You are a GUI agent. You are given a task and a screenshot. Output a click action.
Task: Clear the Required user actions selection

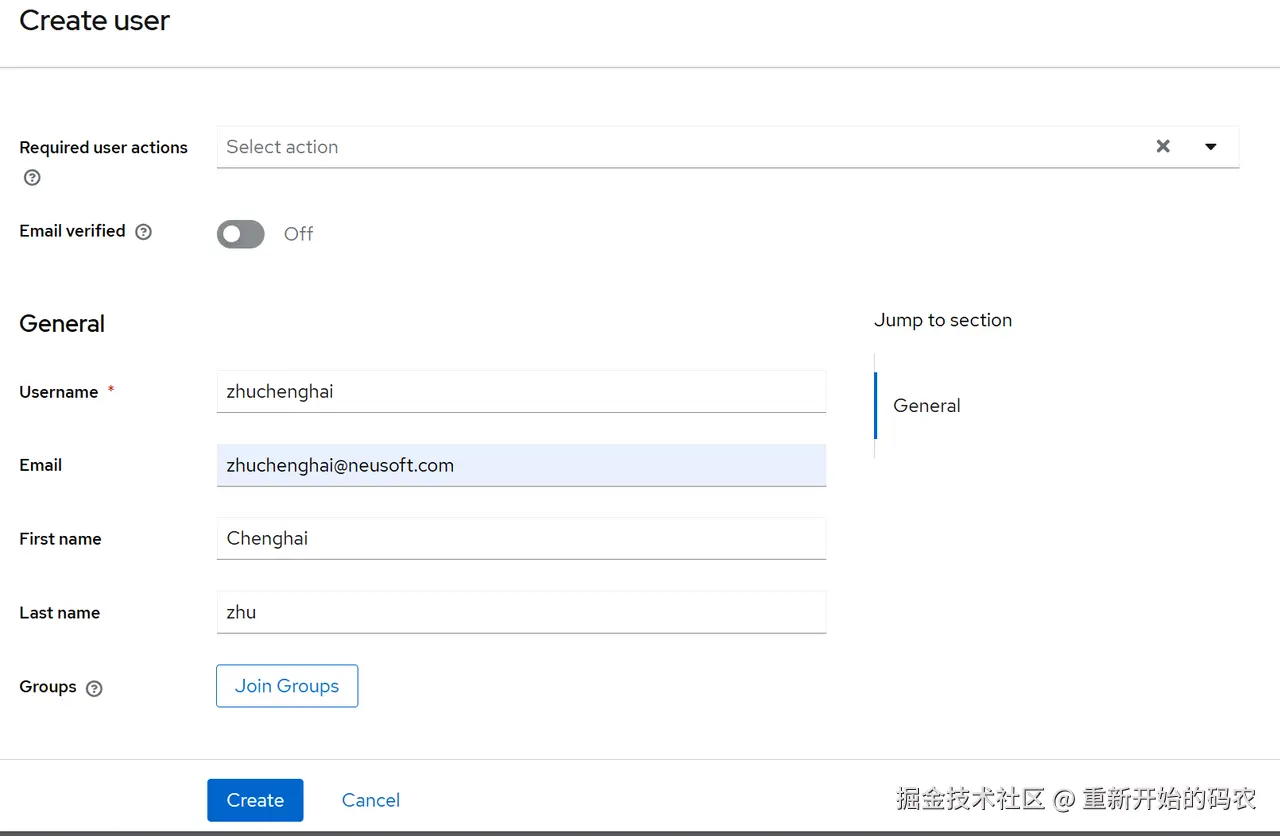(1163, 146)
